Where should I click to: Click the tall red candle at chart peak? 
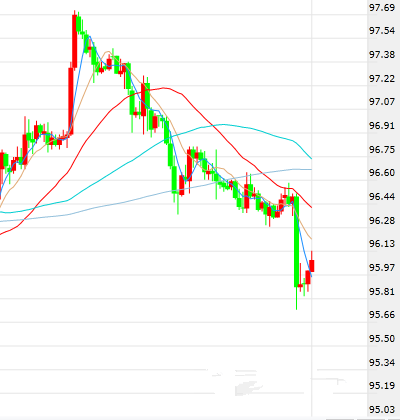click(x=75, y=41)
